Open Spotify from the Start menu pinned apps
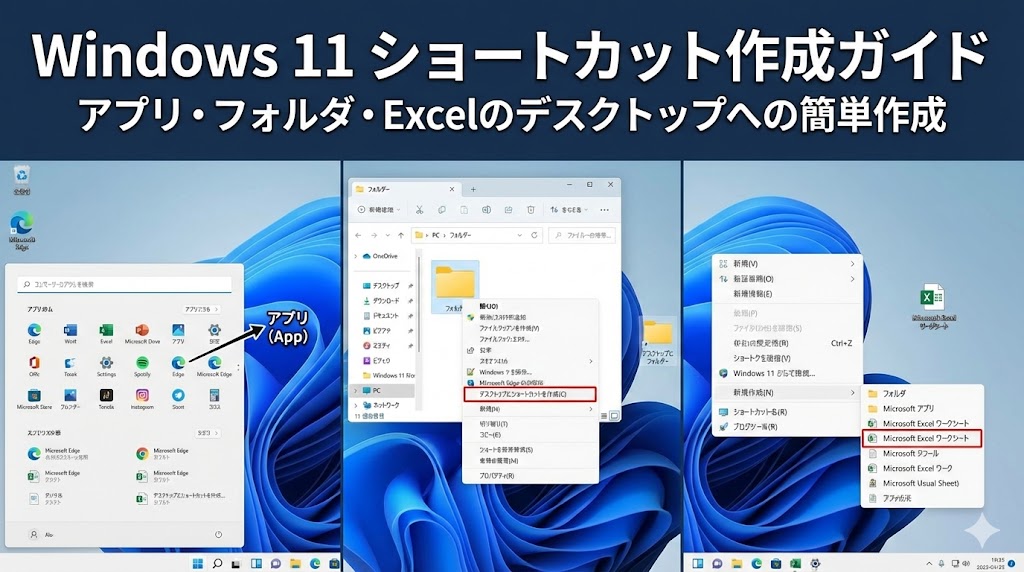The width and height of the screenshot is (1024, 572). [x=142, y=363]
